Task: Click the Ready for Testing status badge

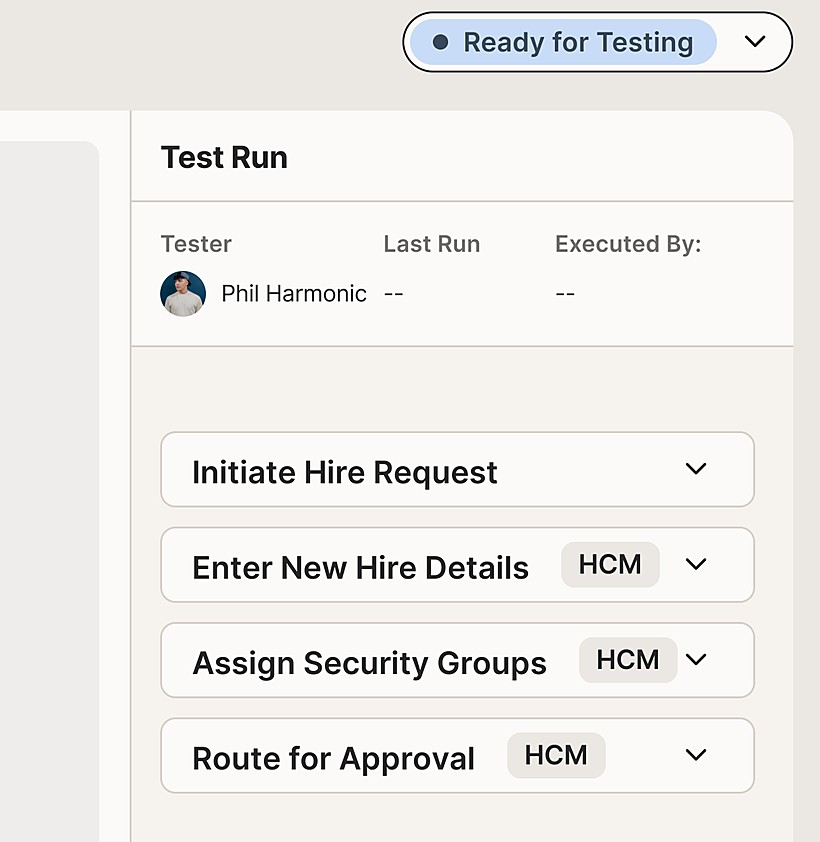Action: pos(563,42)
